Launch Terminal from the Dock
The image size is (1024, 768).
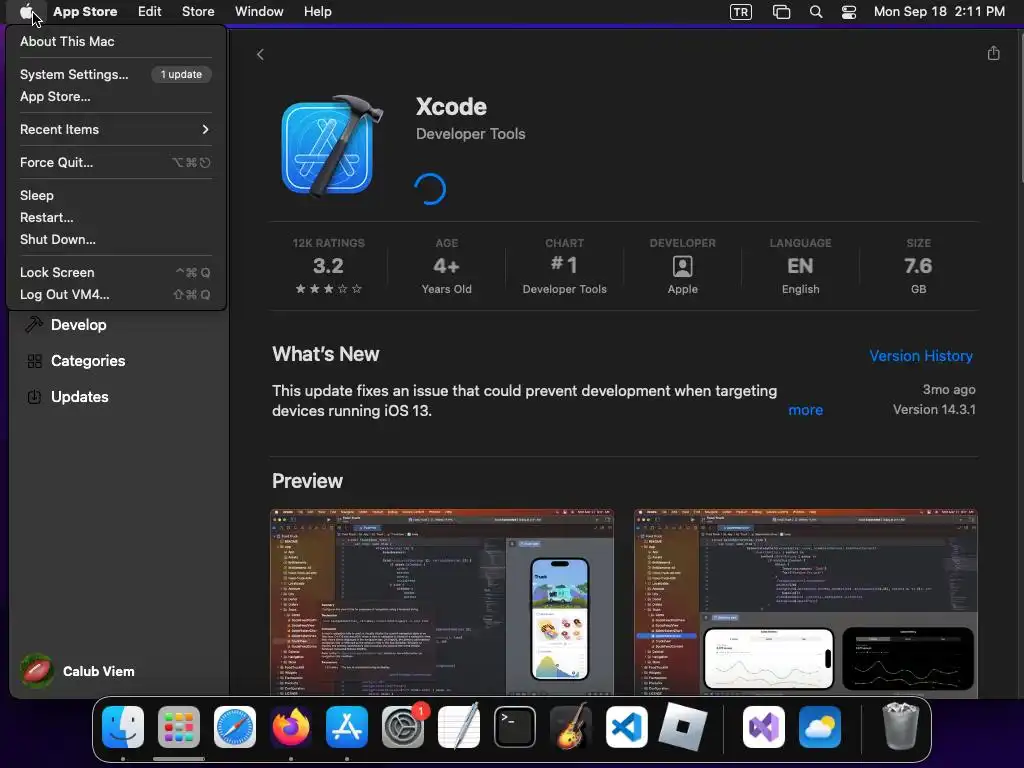point(515,727)
